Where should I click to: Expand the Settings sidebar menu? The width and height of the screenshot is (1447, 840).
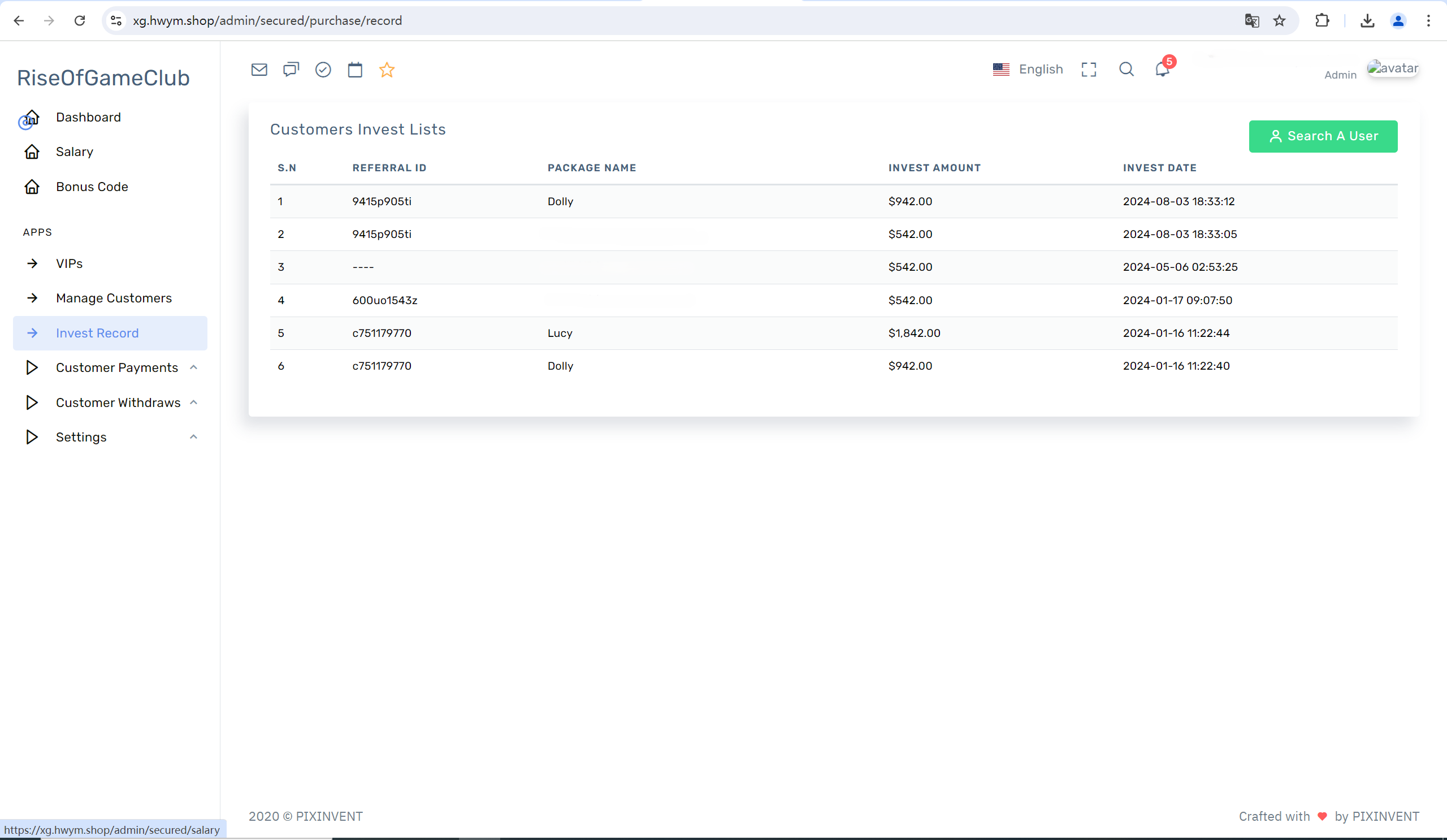(x=81, y=437)
